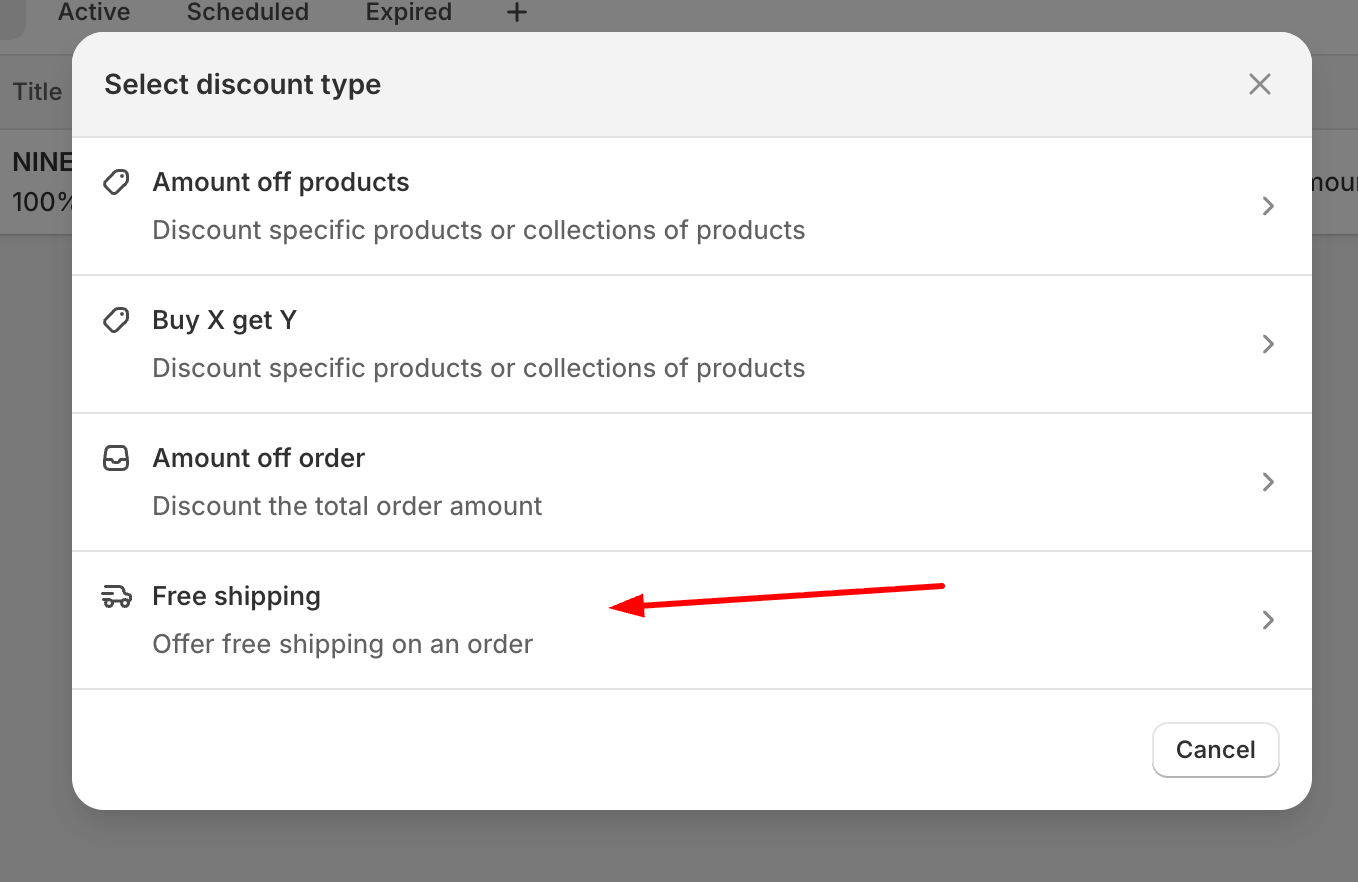Switch to the Active tab

point(94,13)
